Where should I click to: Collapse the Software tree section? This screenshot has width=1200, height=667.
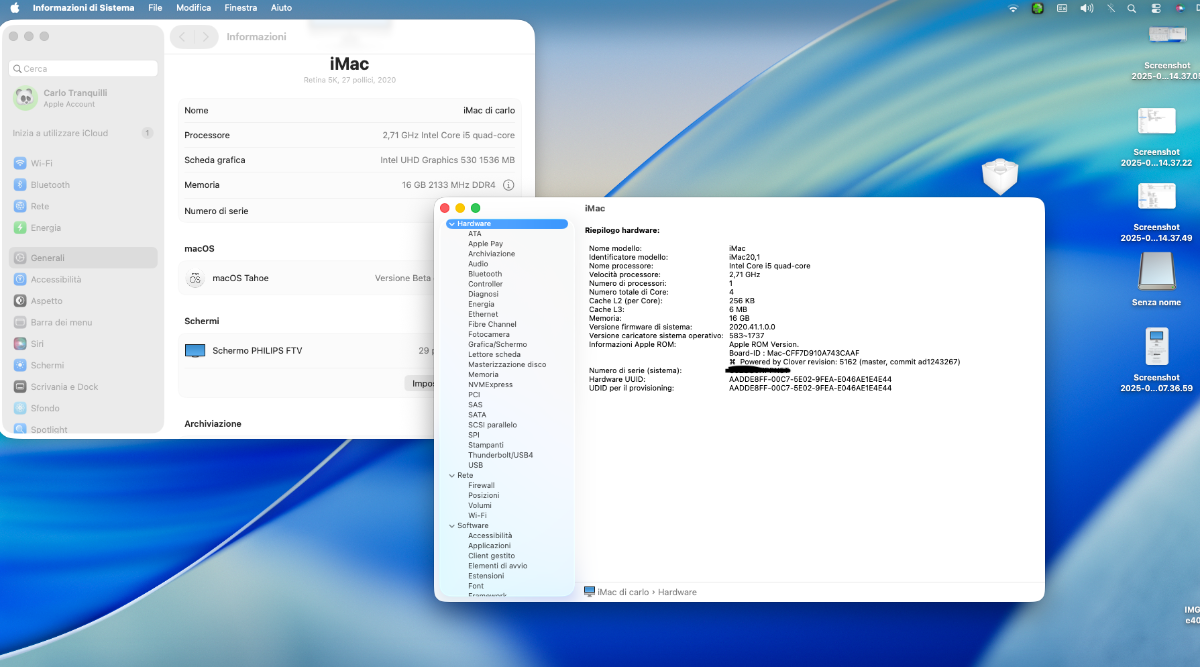[452, 525]
